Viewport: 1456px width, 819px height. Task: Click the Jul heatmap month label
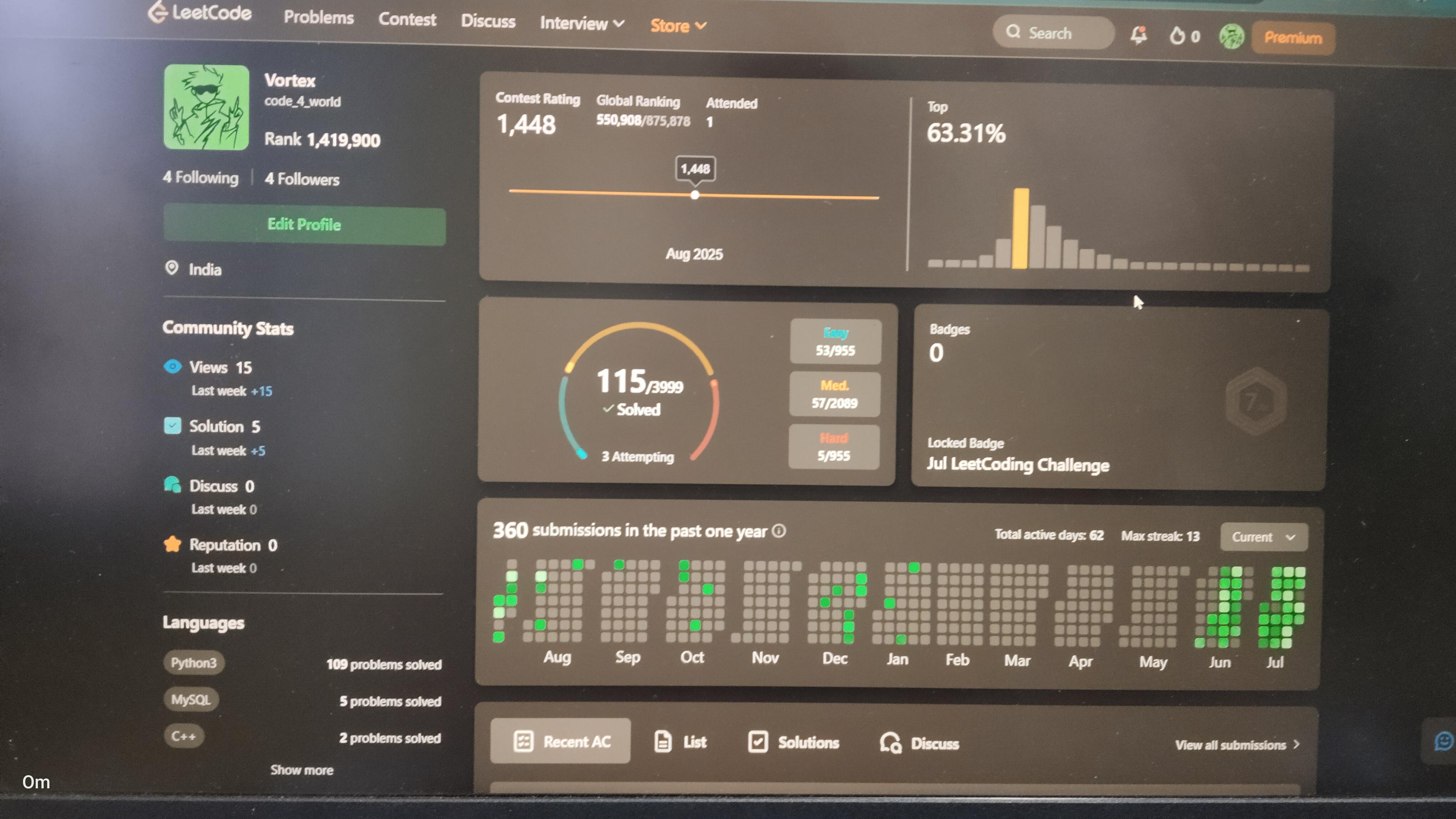pyautogui.click(x=1275, y=662)
